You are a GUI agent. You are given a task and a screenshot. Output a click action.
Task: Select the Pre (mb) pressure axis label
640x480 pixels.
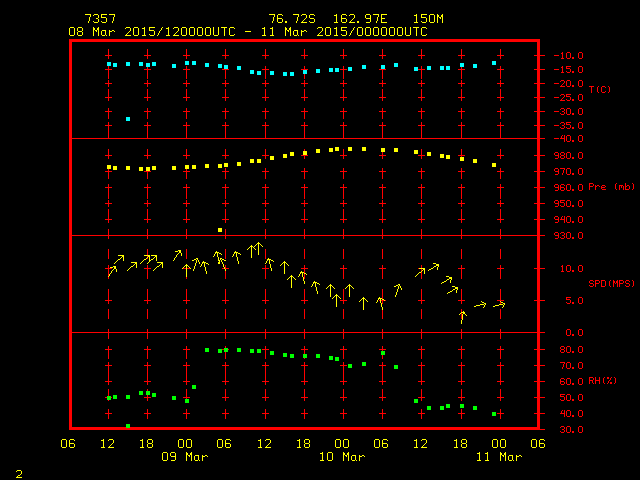pos(611,187)
